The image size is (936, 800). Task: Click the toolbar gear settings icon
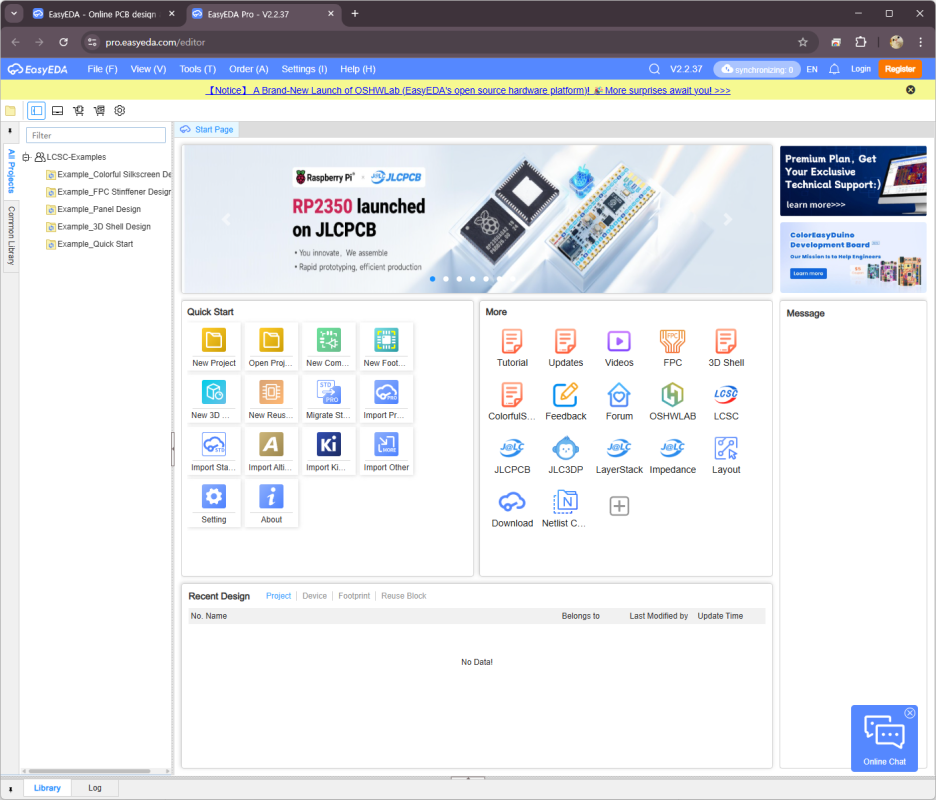[x=119, y=110]
